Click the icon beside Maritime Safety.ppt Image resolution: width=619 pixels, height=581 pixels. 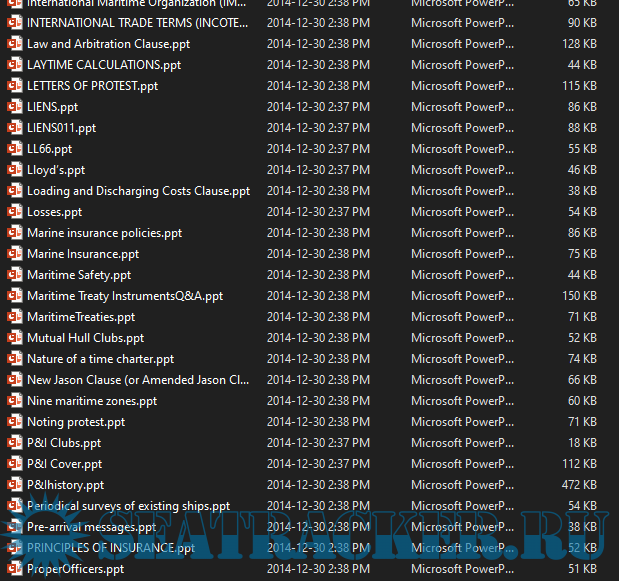[14, 275]
